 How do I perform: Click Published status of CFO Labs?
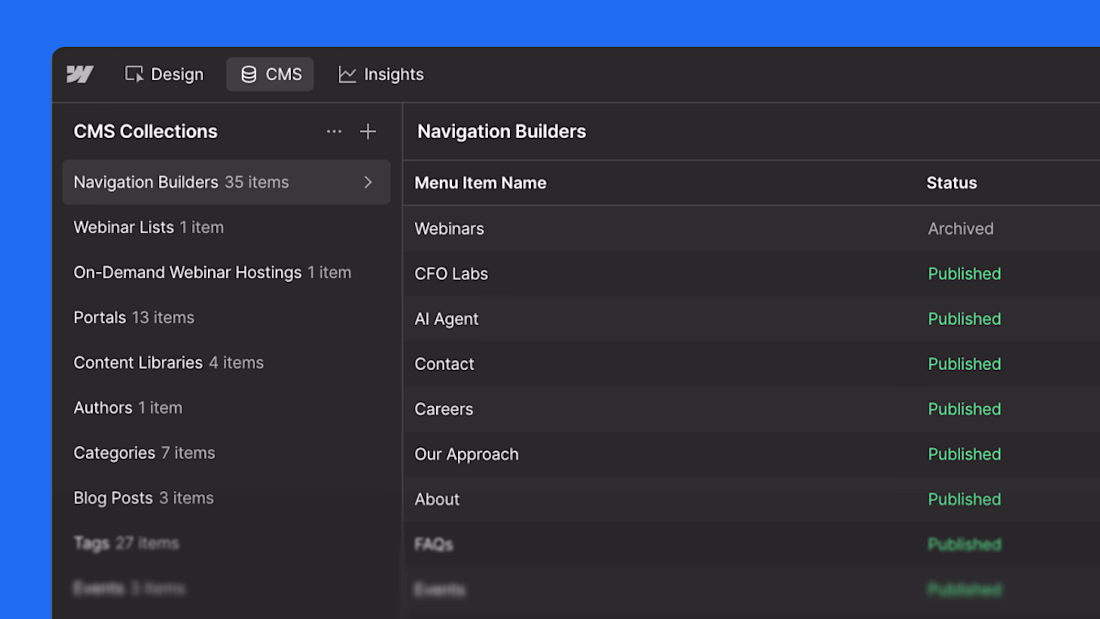point(964,274)
